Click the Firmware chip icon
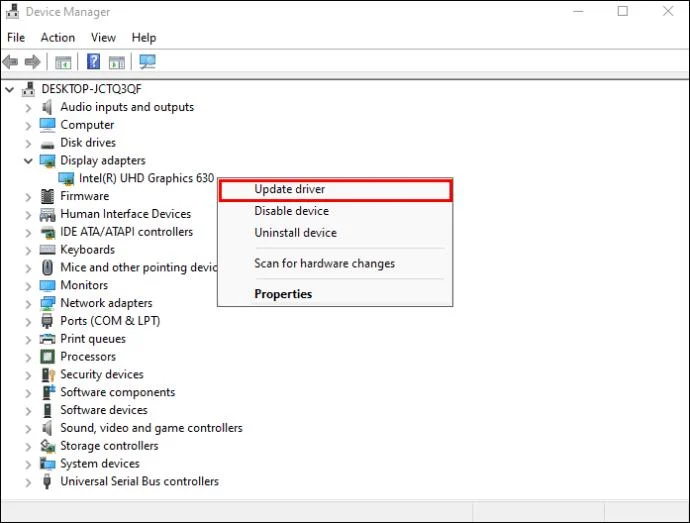Image resolution: width=690 pixels, height=523 pixels. pyautogui.click(x=47, y=196)
